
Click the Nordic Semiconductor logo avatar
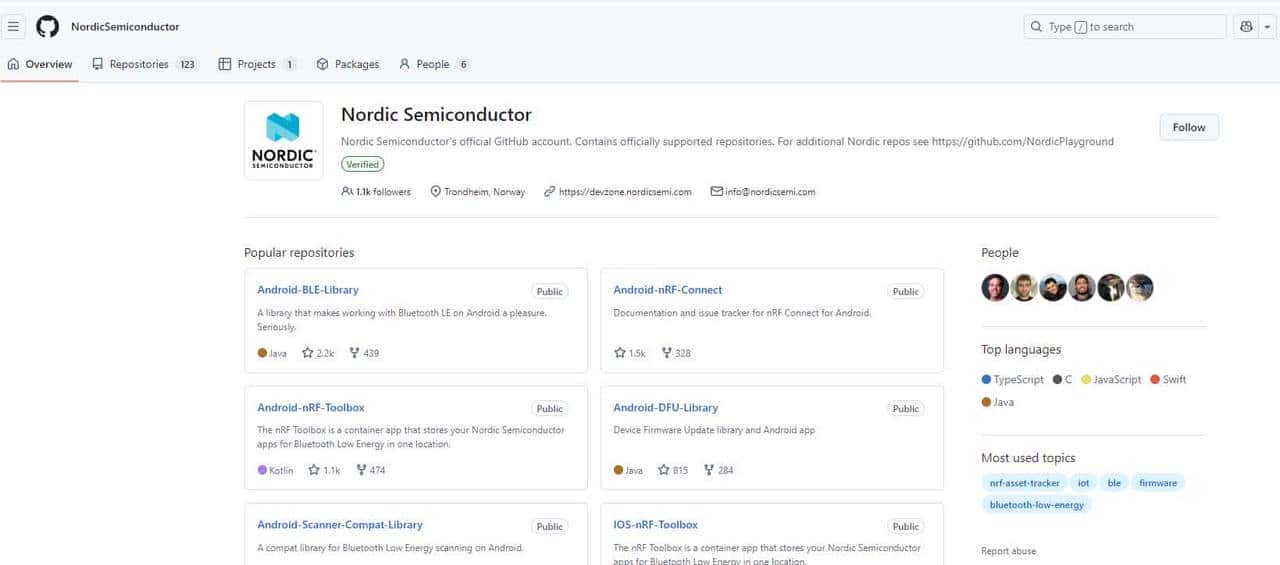(283, 140)
